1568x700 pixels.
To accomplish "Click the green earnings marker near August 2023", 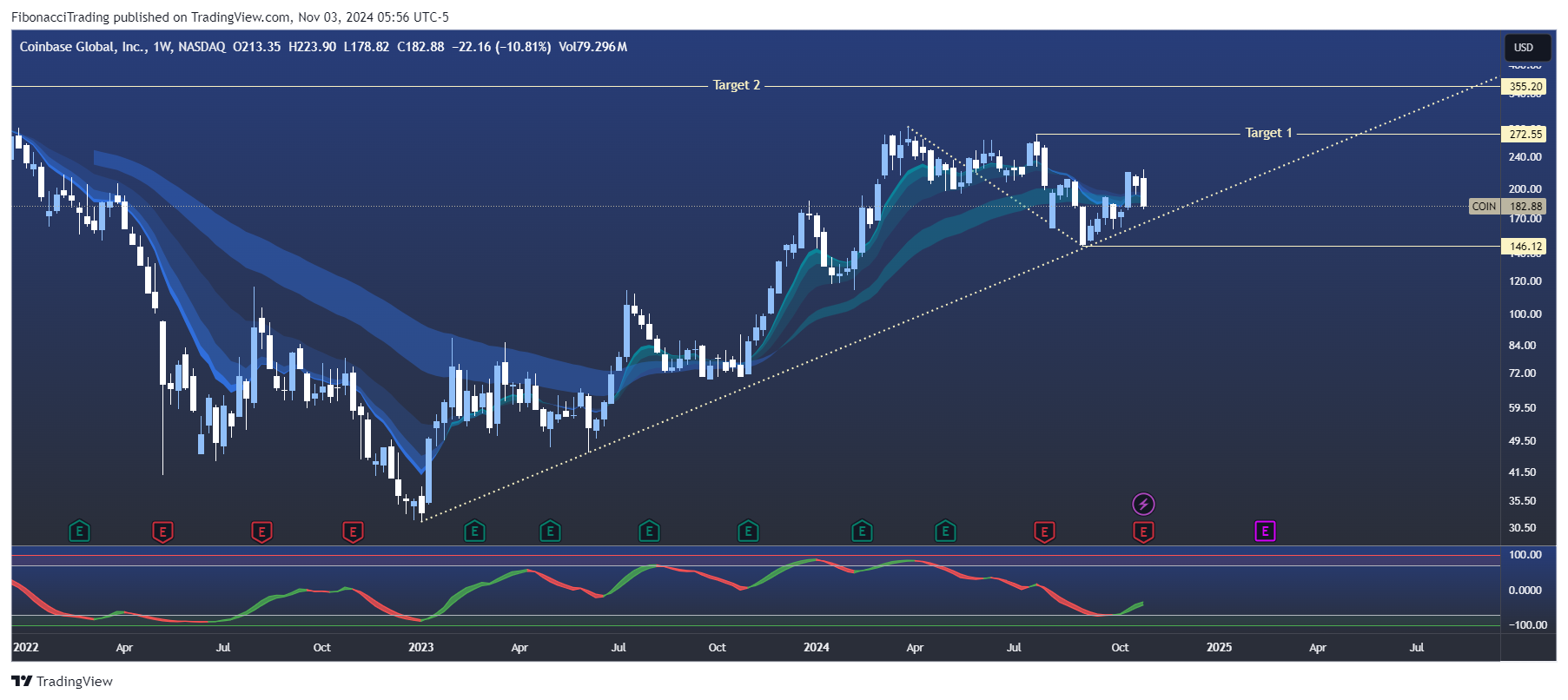I will pos(649,531).
